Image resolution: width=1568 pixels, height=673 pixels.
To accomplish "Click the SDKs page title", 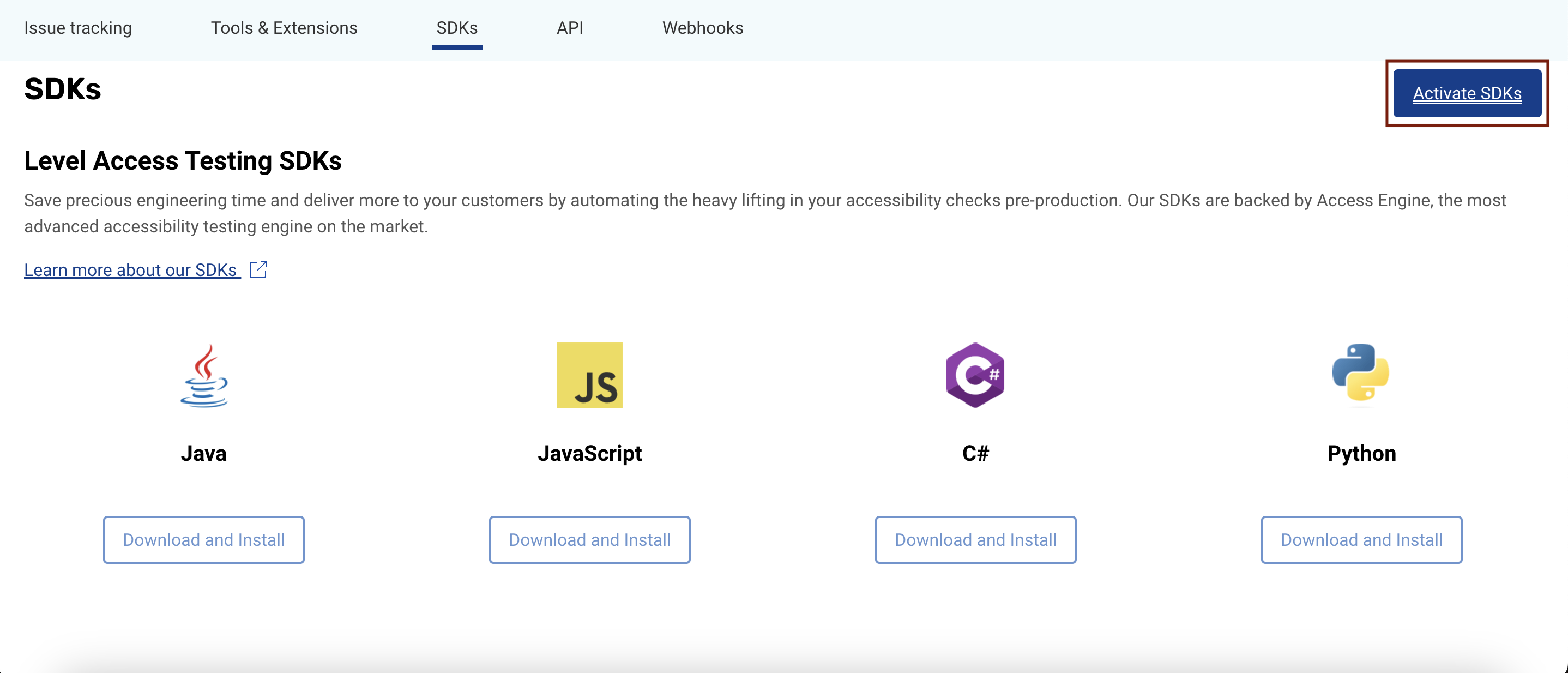I will pyautogui.click(x=63, y=89).
